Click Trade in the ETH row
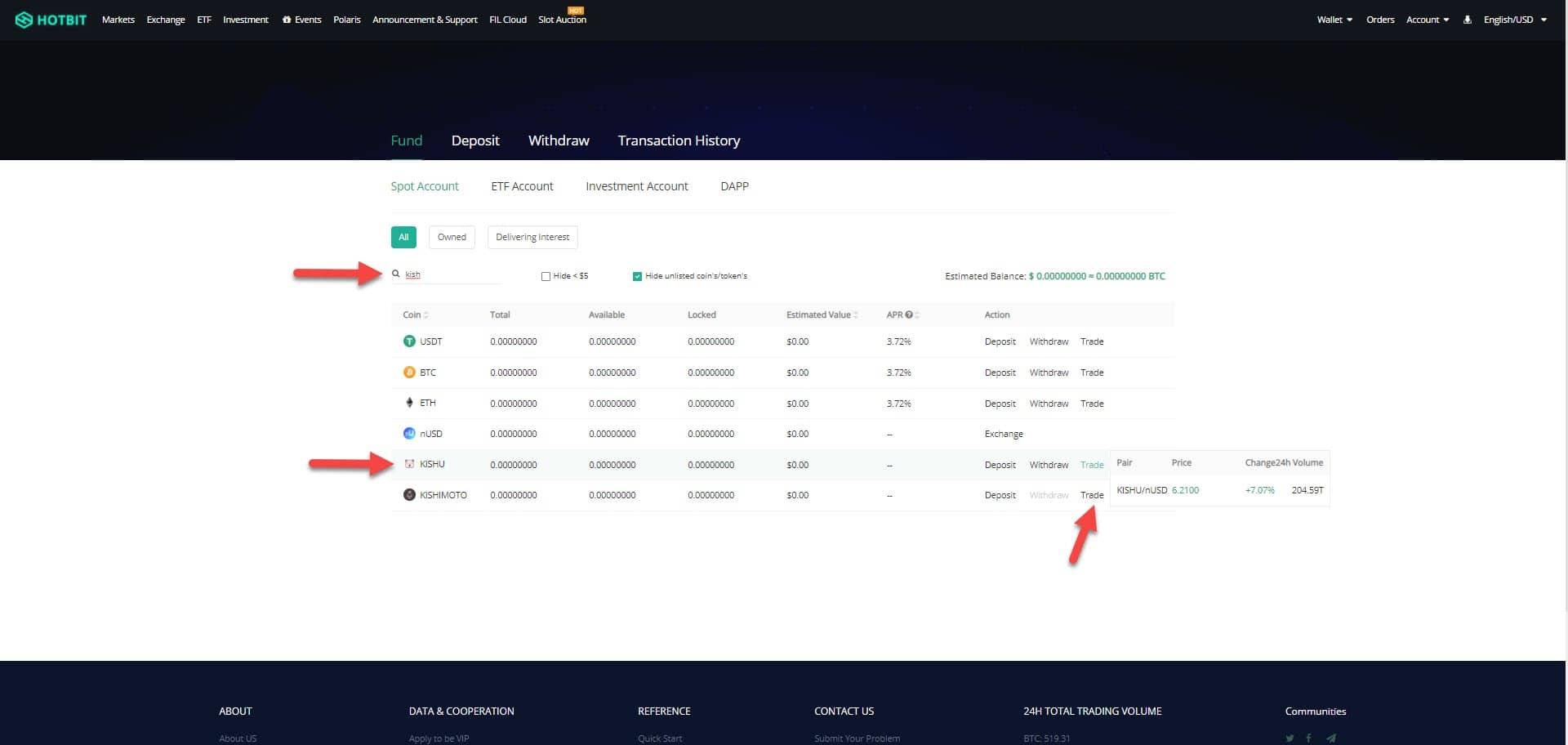This screenshot has height=745, width=1568. 1092,404
